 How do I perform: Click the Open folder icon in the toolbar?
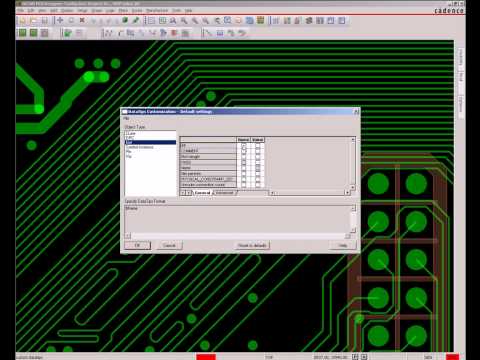33,21
